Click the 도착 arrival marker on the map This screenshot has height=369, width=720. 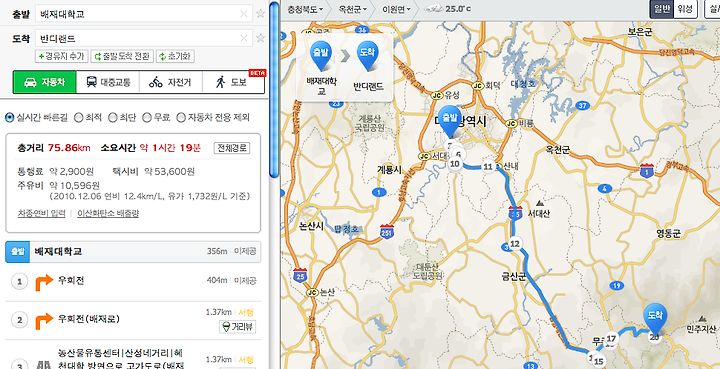coord(654,318)
